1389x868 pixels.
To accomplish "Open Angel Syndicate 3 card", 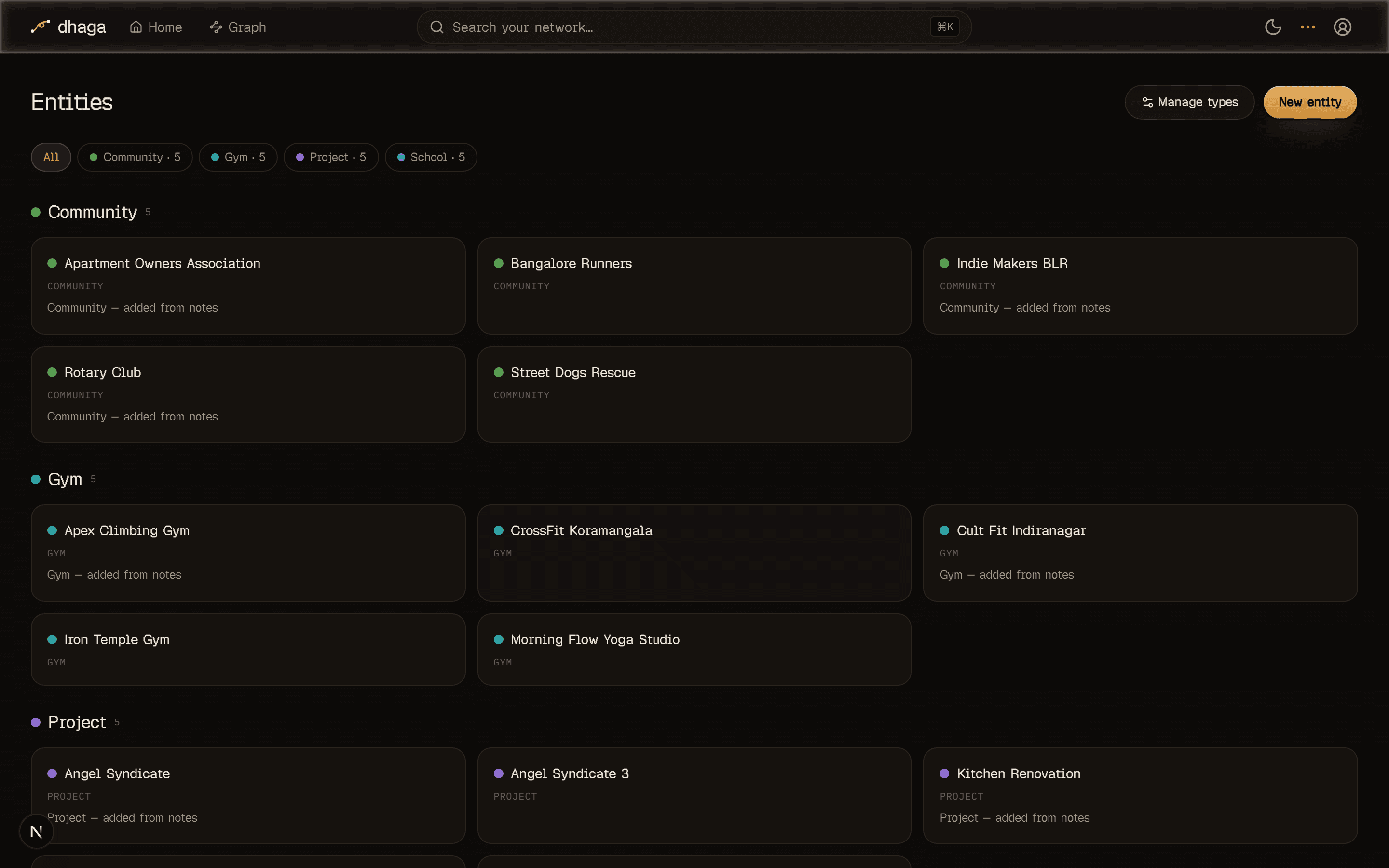I will click(694, 796).
